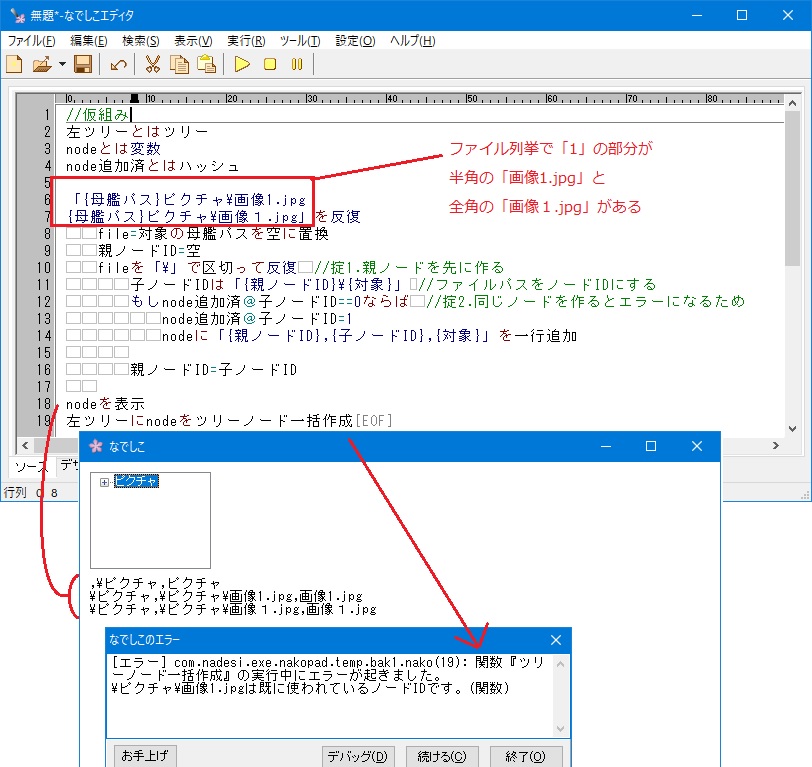812x767 pixels.
Task: Open the 検索(S) menu
Action: 140,40
